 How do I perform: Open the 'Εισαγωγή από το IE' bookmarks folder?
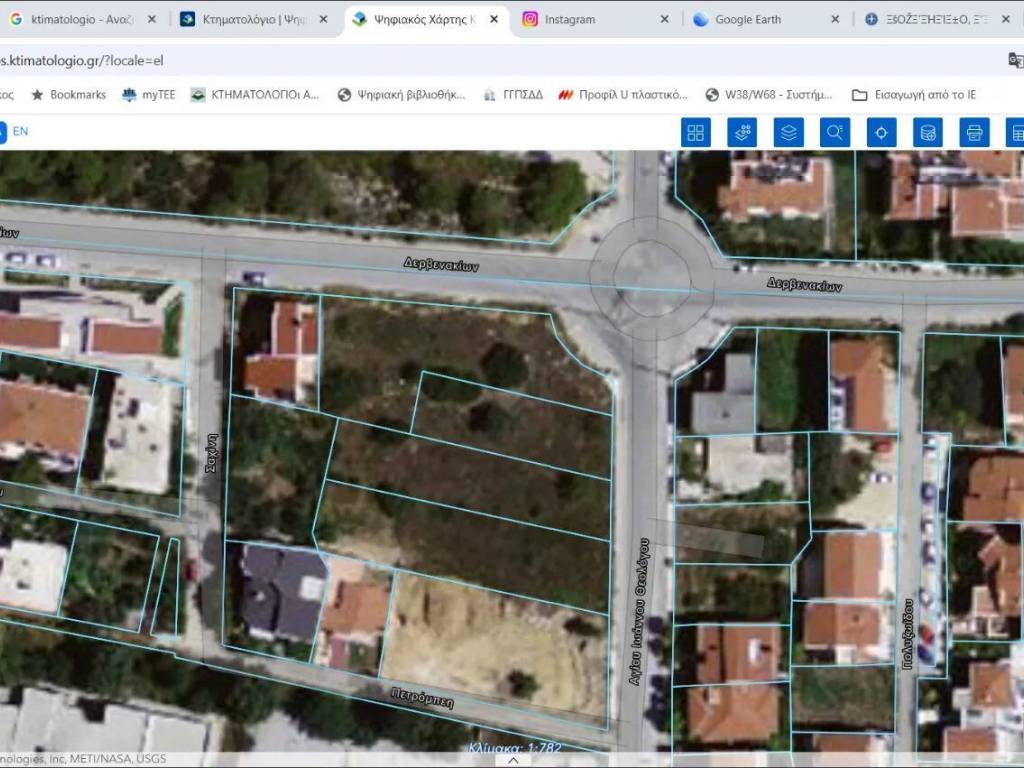click(913, 95)
